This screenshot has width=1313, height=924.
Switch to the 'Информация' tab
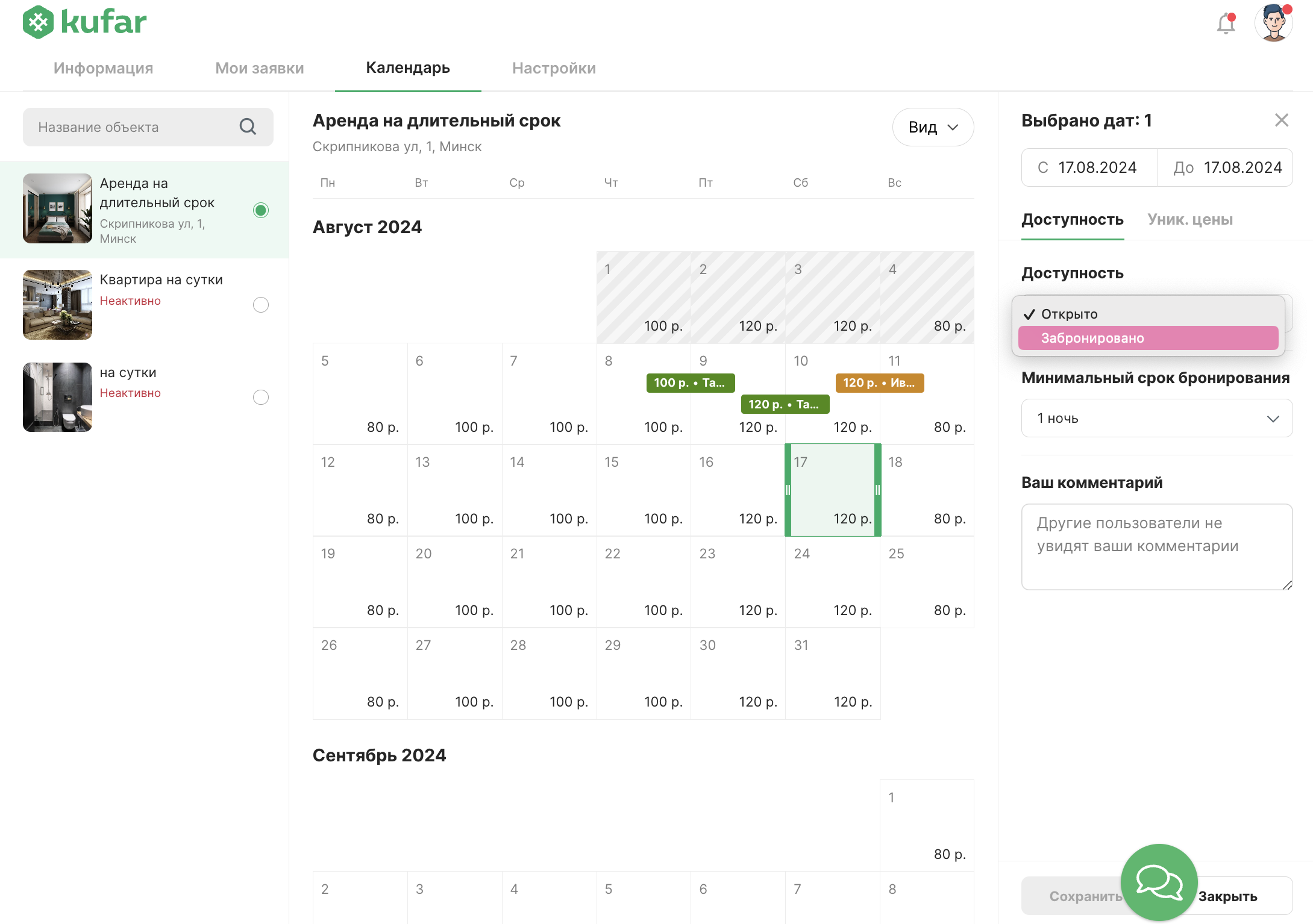(x=103, y=68)
